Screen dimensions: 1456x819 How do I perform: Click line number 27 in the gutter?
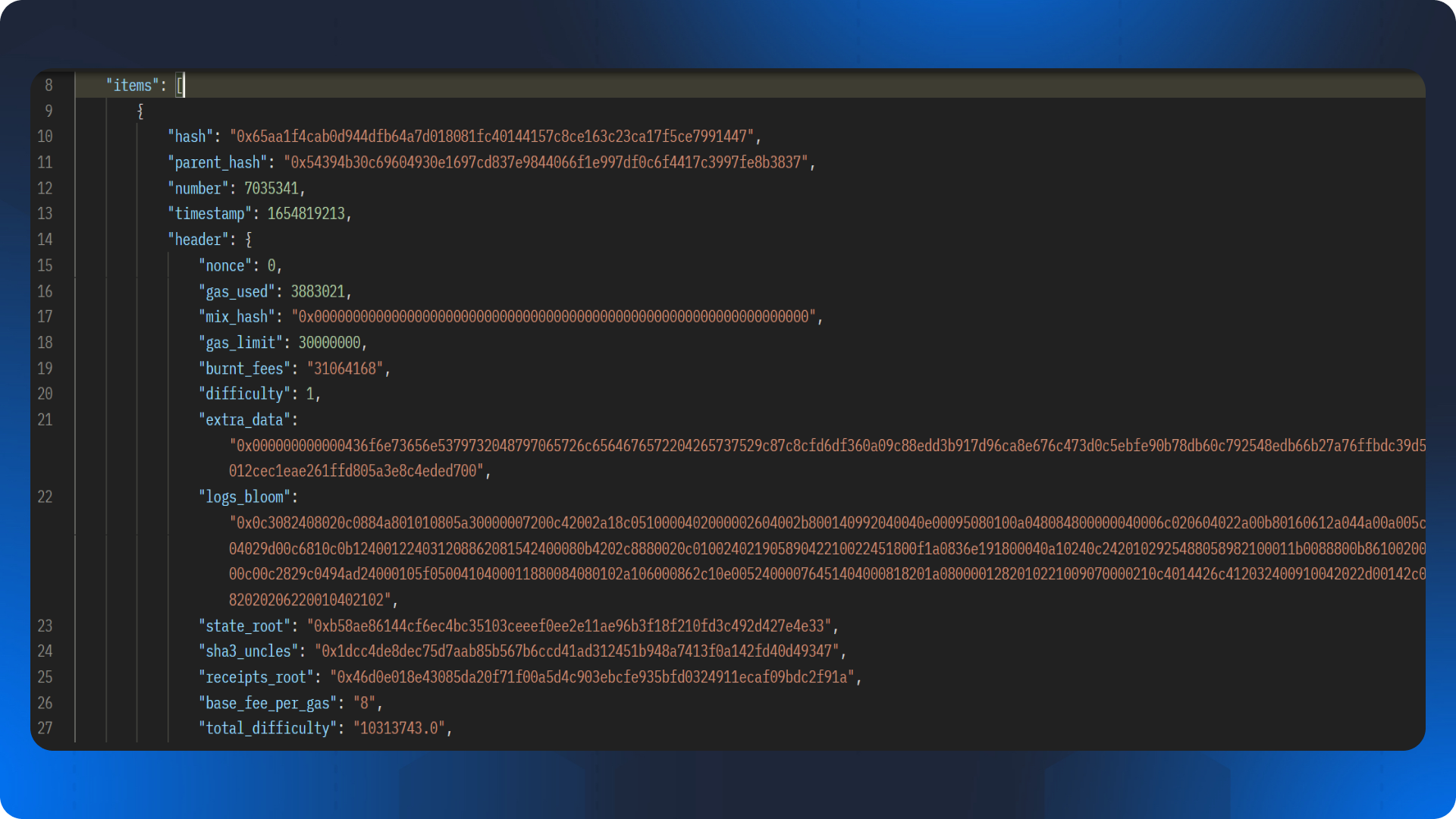[45, 729]
